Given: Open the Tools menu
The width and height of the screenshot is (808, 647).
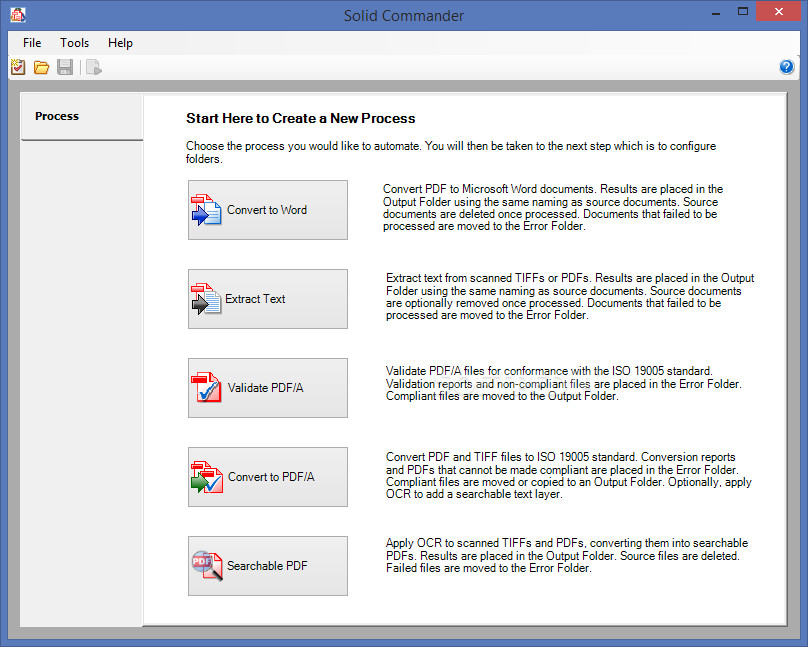Looking at the screenshot, I should [x=74, y=43].
